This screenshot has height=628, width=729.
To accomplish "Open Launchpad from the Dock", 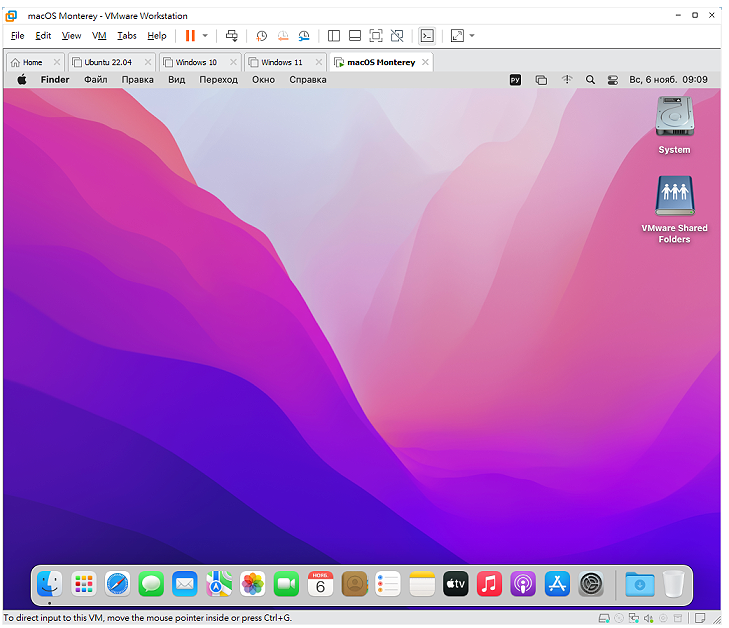I will [84, 584].
